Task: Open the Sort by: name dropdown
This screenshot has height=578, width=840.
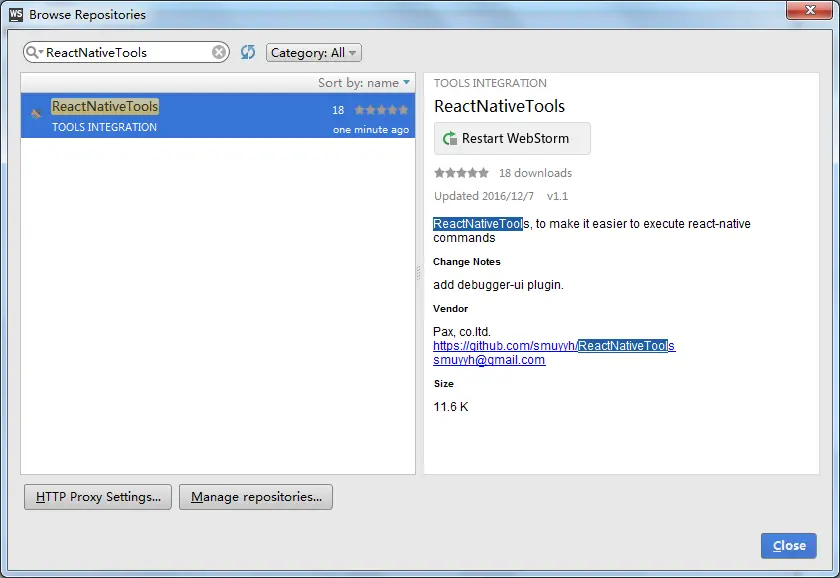Action: tap(364, 82)
